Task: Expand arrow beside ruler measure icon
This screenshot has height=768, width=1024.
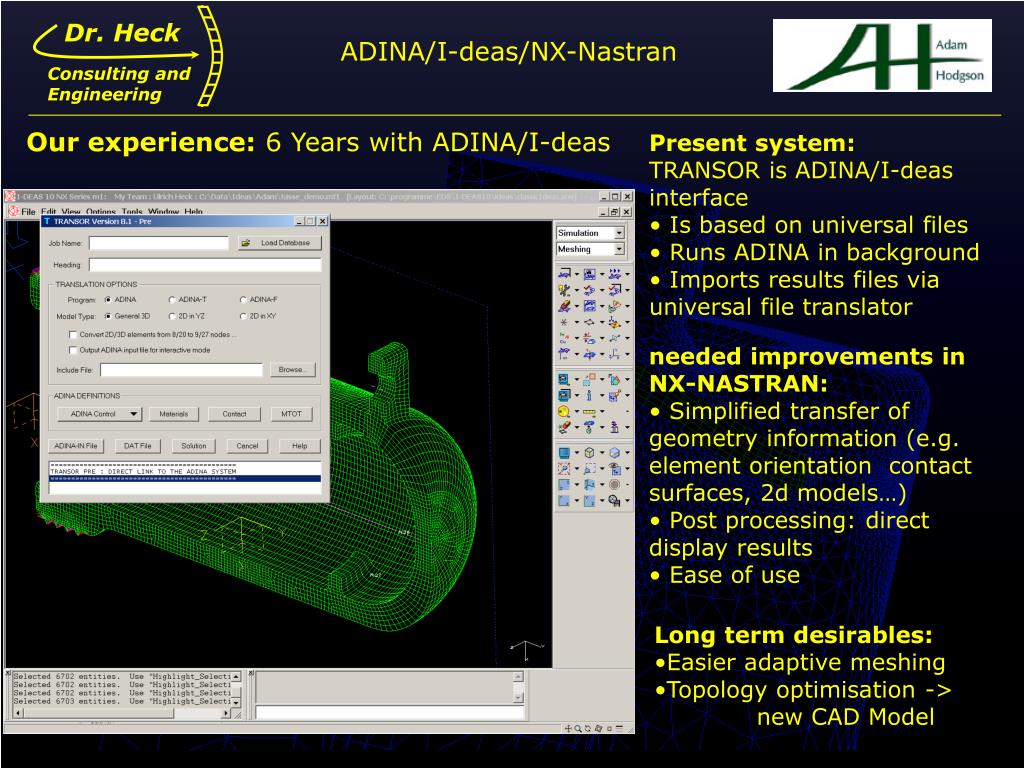Action: 602,411
